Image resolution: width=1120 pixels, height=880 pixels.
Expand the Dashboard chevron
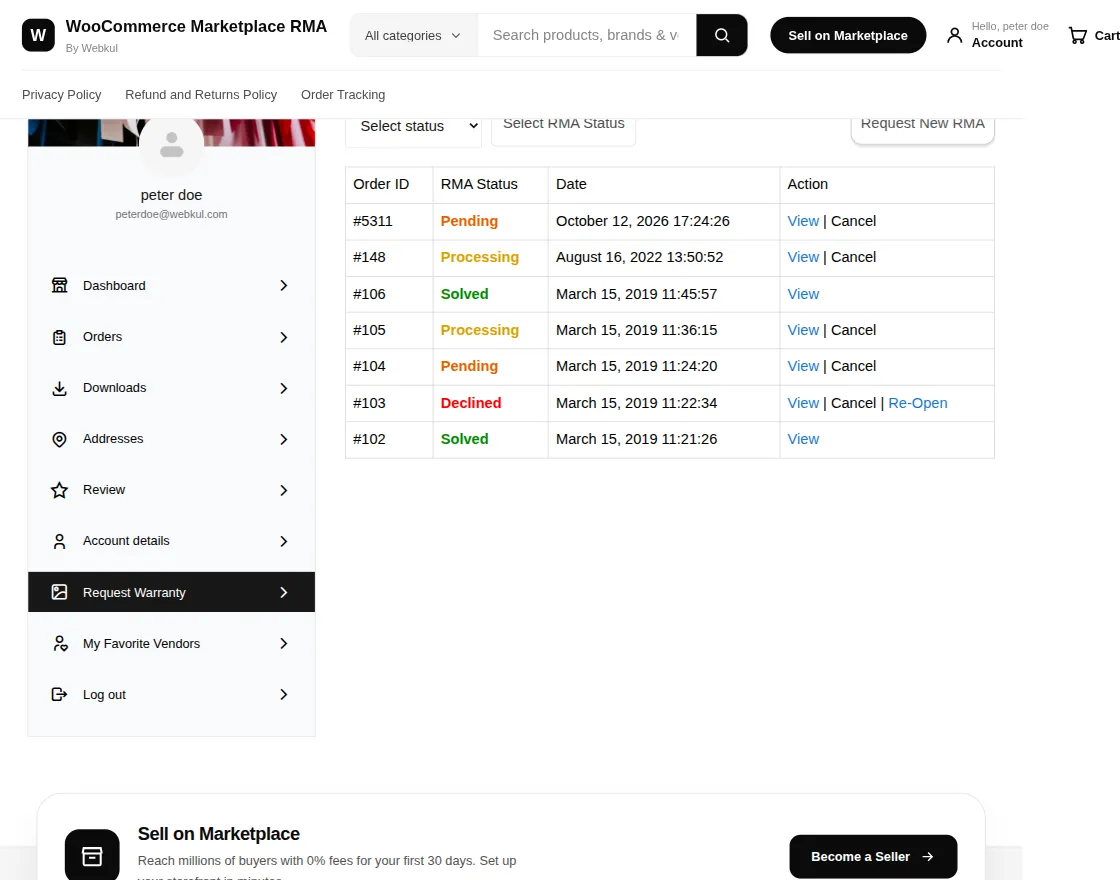[284, 286]
